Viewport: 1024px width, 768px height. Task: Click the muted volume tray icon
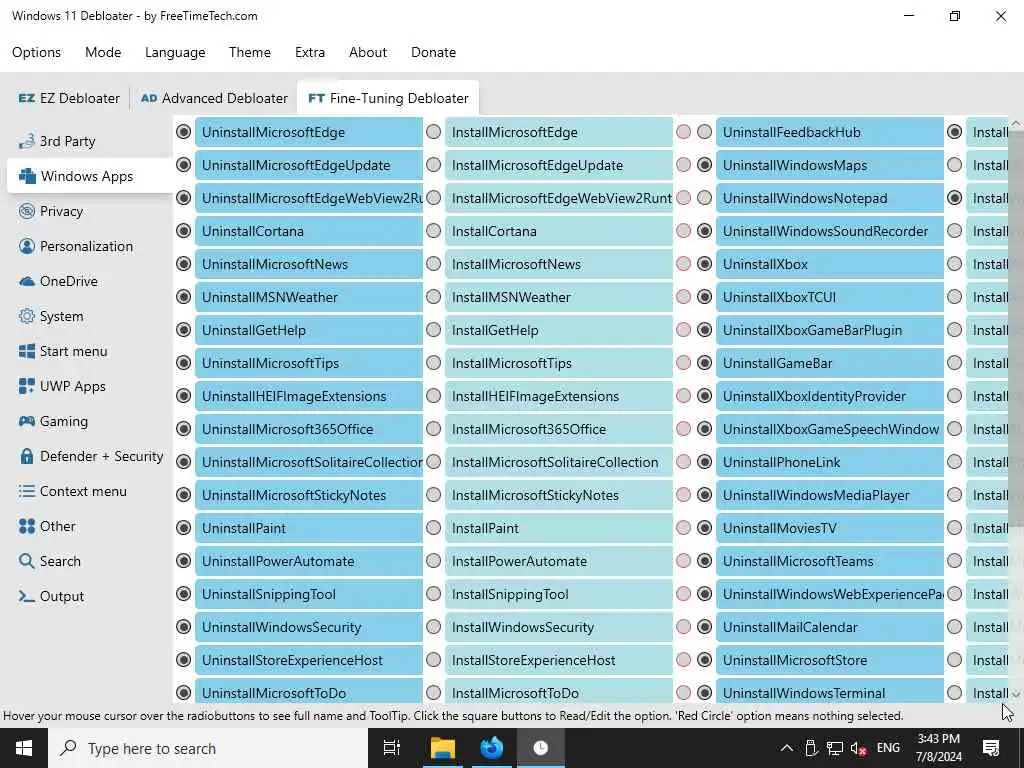(x=858, y=748)
